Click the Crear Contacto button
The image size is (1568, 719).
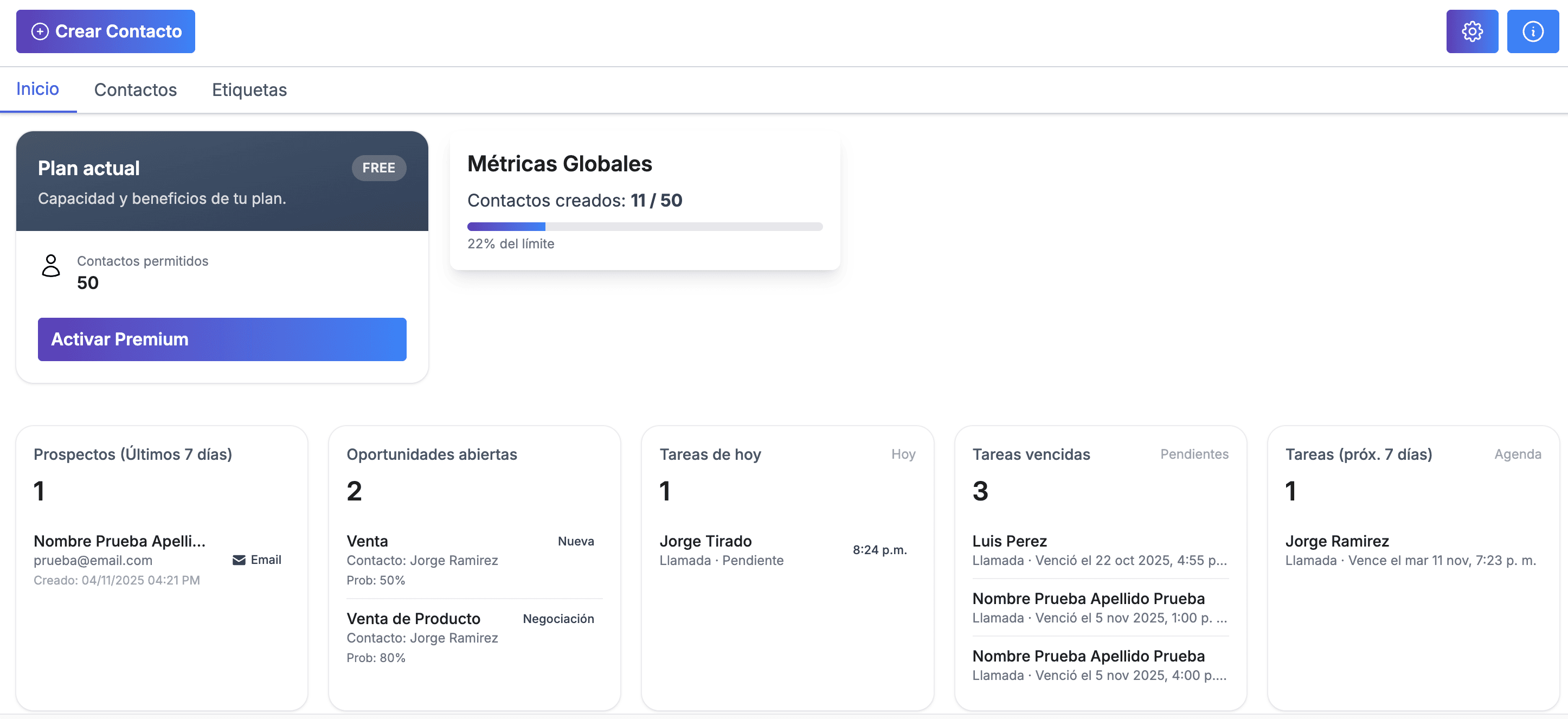(x=105, y=31)
